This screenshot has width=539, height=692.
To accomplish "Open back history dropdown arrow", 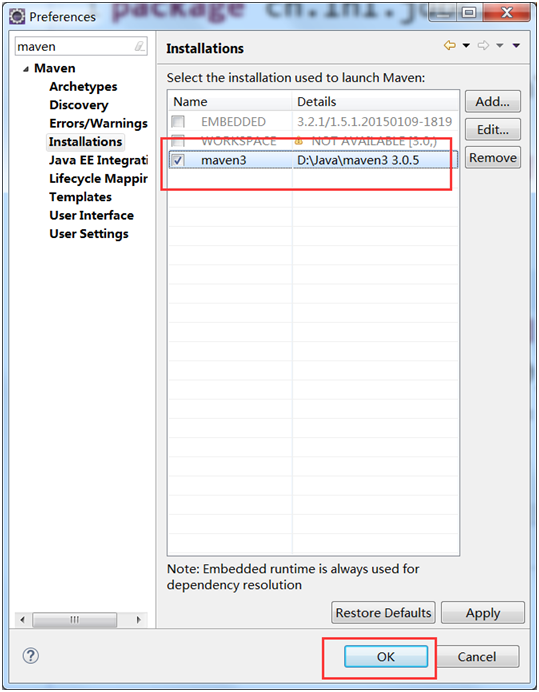I will point(466,45).
